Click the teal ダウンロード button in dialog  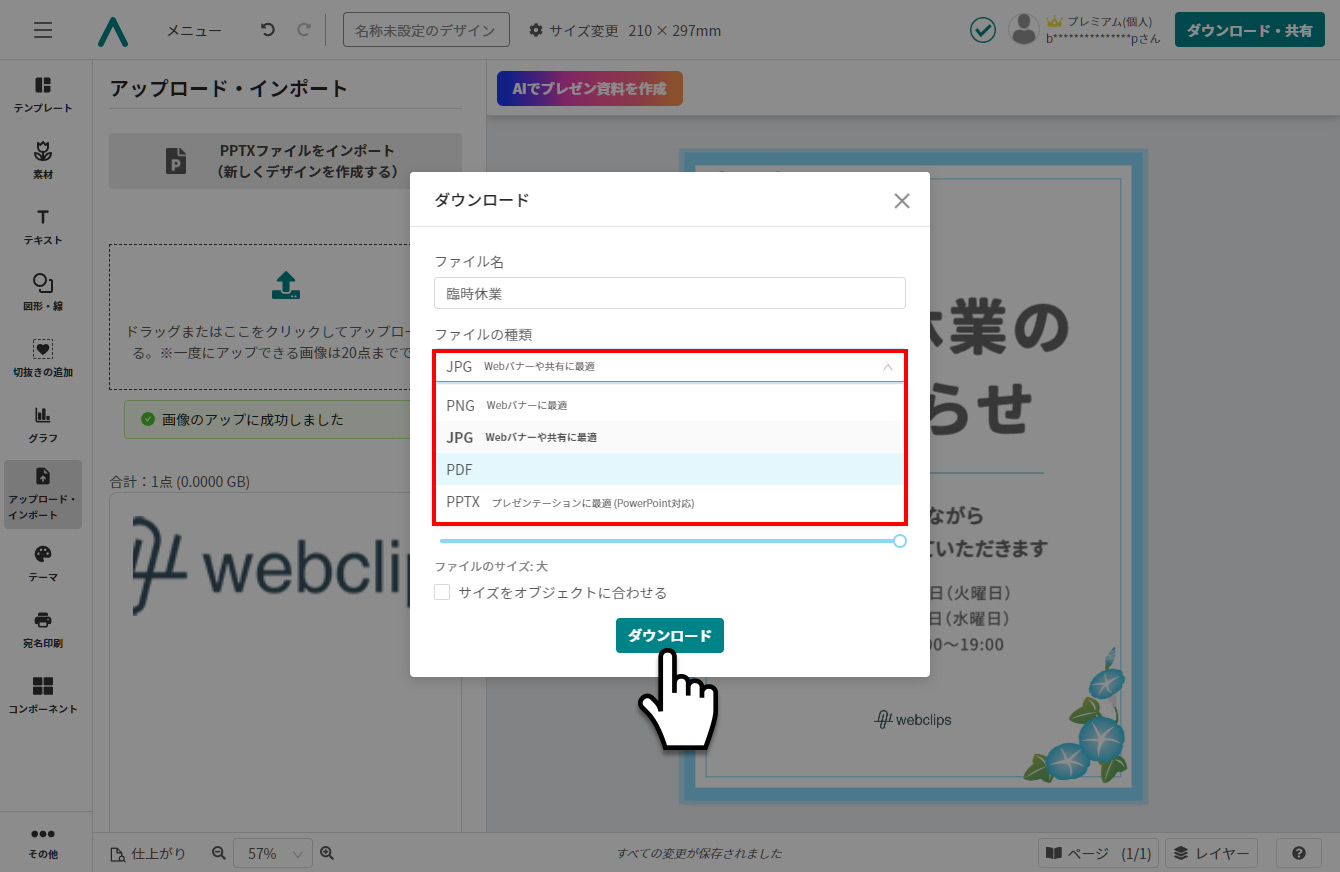670,635
